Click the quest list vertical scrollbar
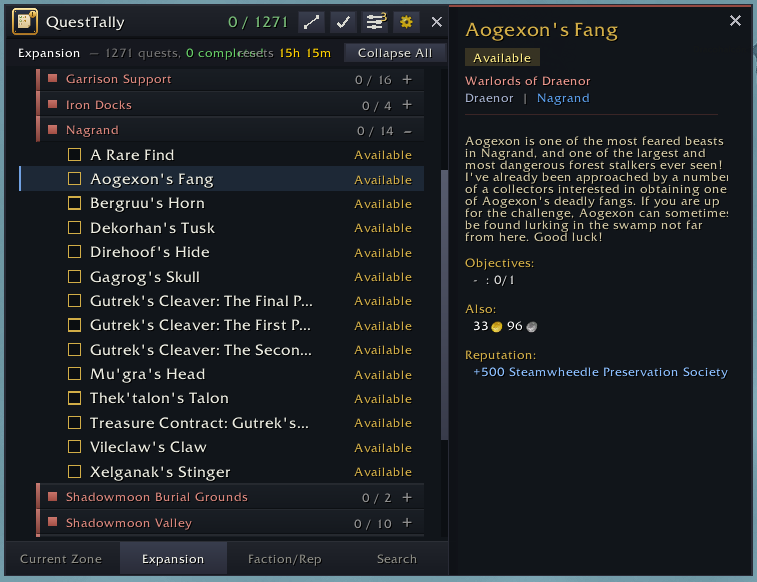757x582 pixels. tap(444, 305)
